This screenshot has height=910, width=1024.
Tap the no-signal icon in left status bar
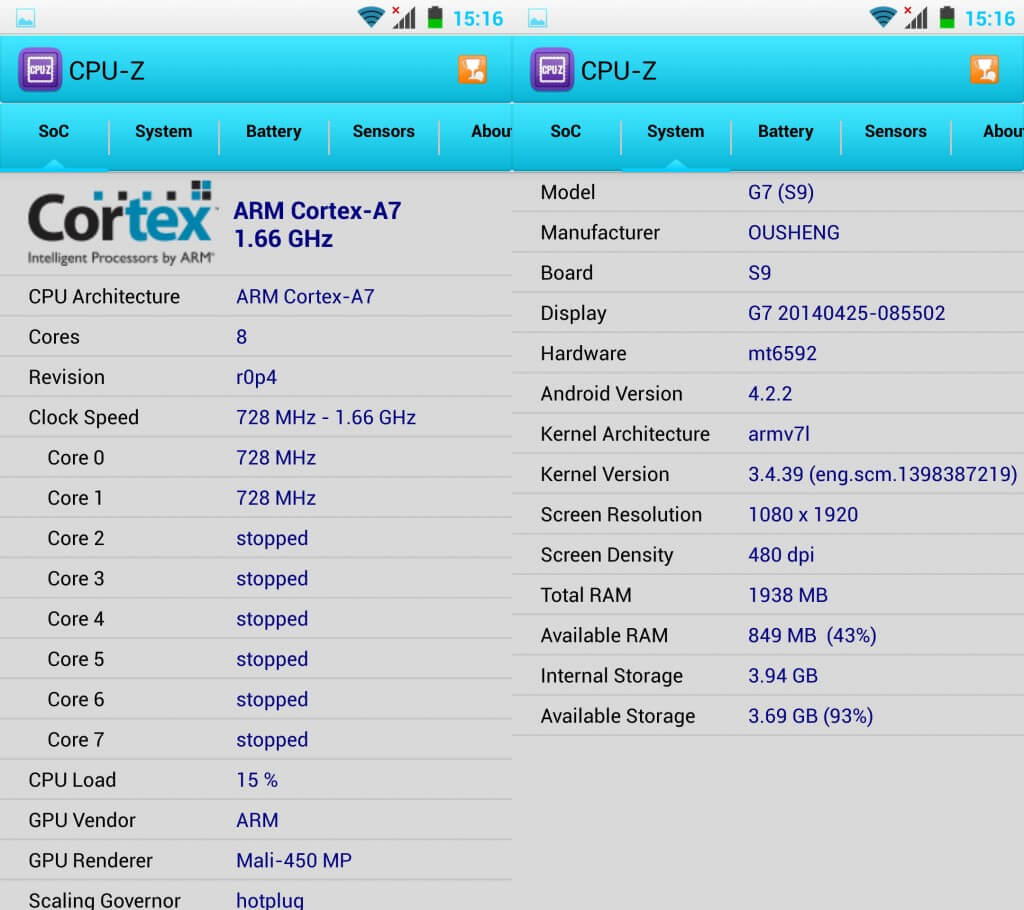pos(404,17)
